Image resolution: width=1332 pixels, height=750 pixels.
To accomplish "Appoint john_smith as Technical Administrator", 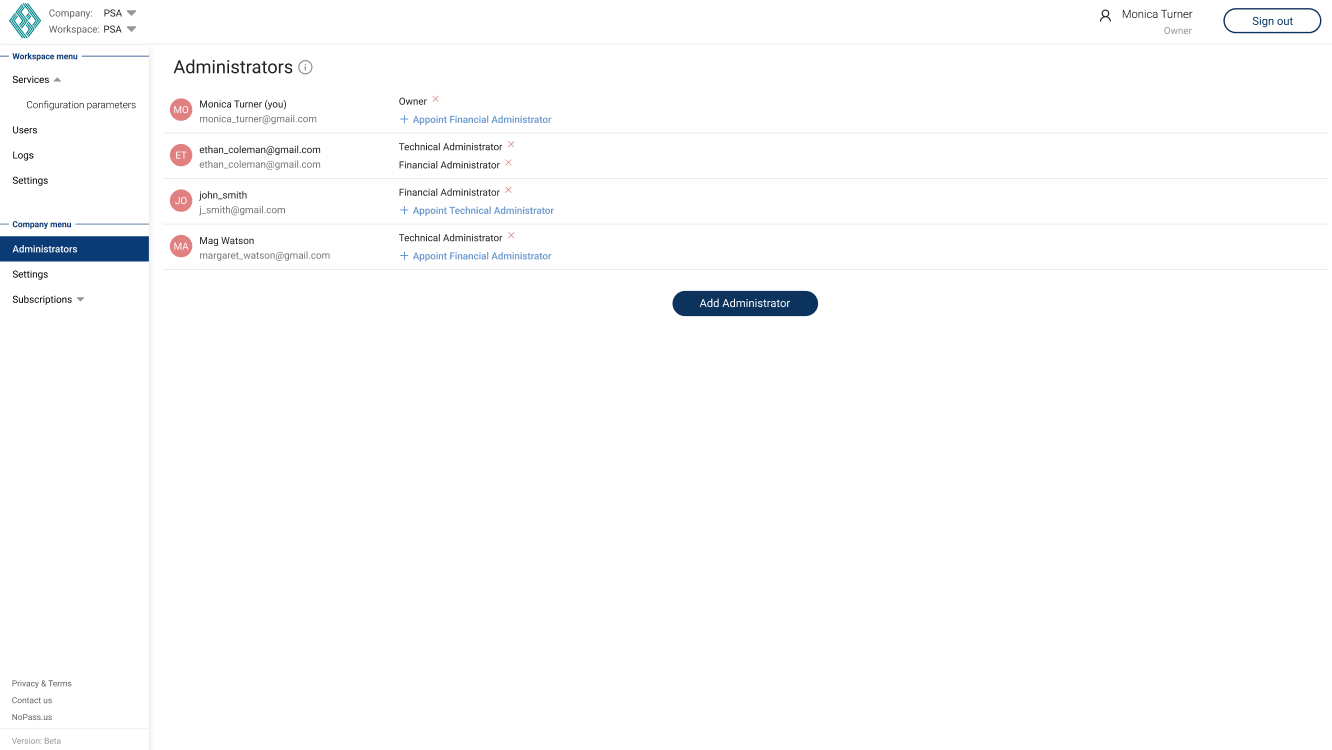I will coord(477,211).
